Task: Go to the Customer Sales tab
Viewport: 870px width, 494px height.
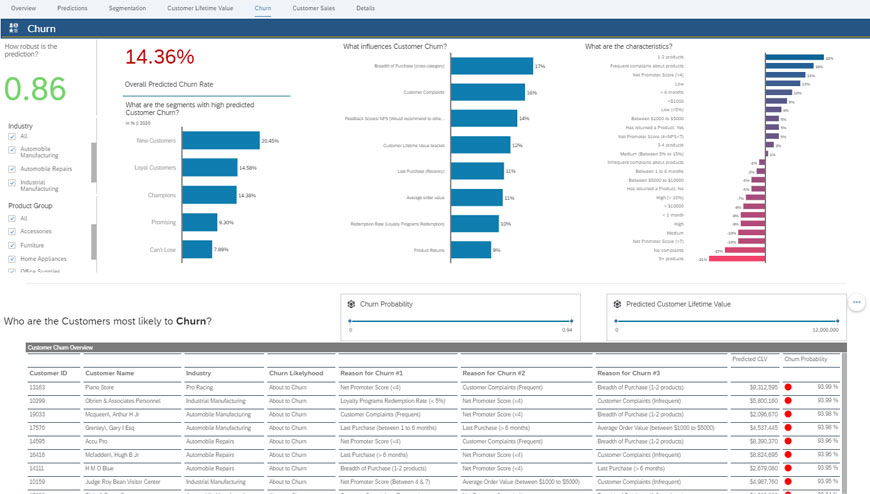Action: click(x=313, y=8)
